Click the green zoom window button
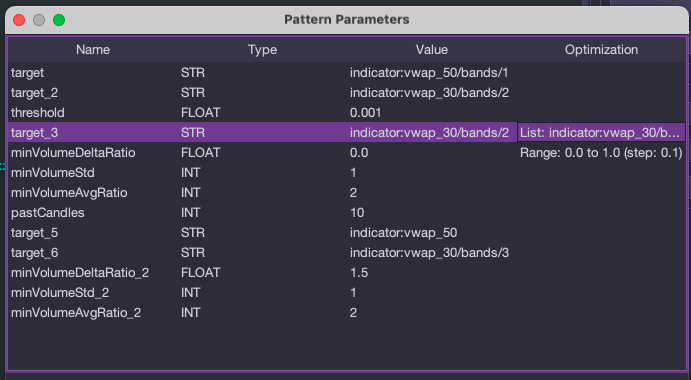The image size is (691, 380). [x=59, y=20]
